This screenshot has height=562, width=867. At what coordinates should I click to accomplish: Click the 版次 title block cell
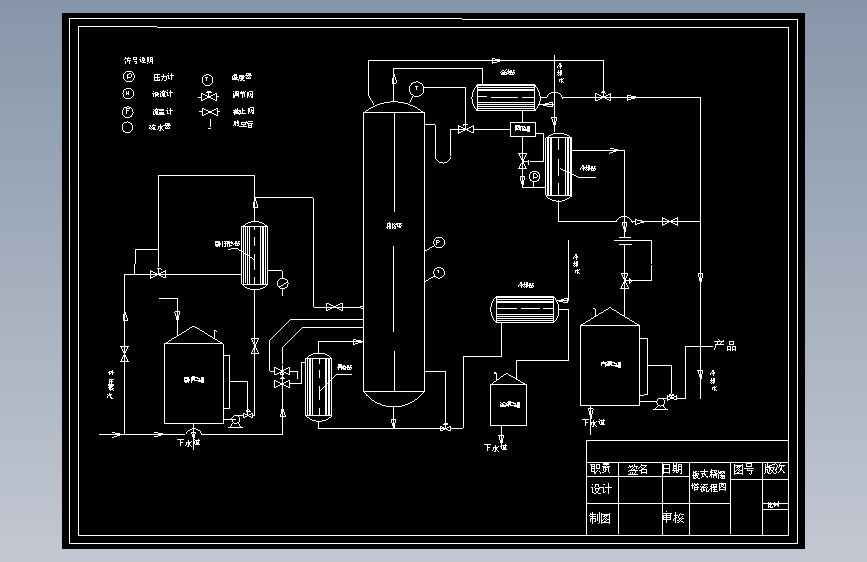click(775, 469)
